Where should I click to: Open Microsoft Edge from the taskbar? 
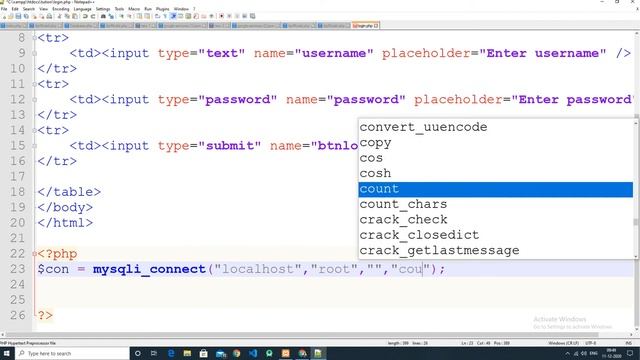(171, 353)
